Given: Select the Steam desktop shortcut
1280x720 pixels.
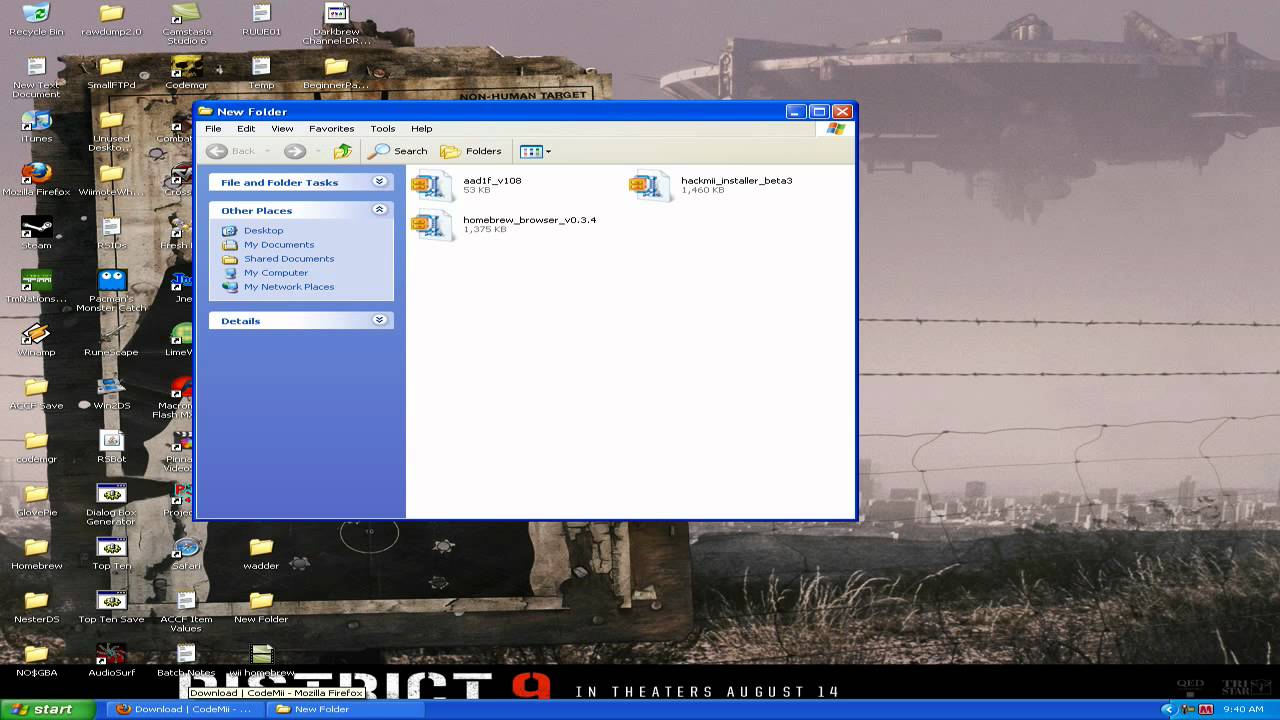Looking at the screenshot, I should (36, 233).
